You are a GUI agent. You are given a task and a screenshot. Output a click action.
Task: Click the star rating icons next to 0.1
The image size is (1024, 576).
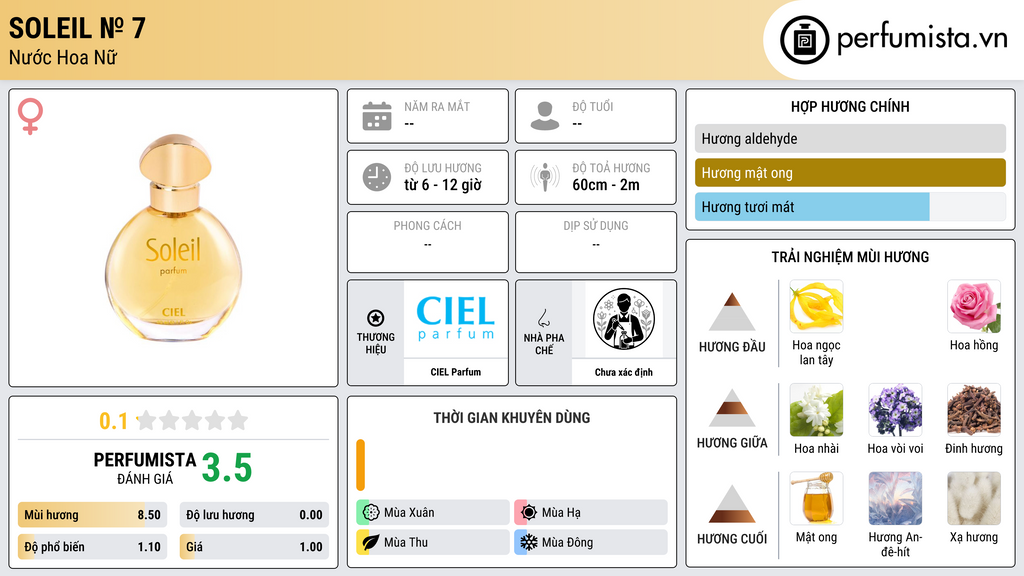point(193,420)
